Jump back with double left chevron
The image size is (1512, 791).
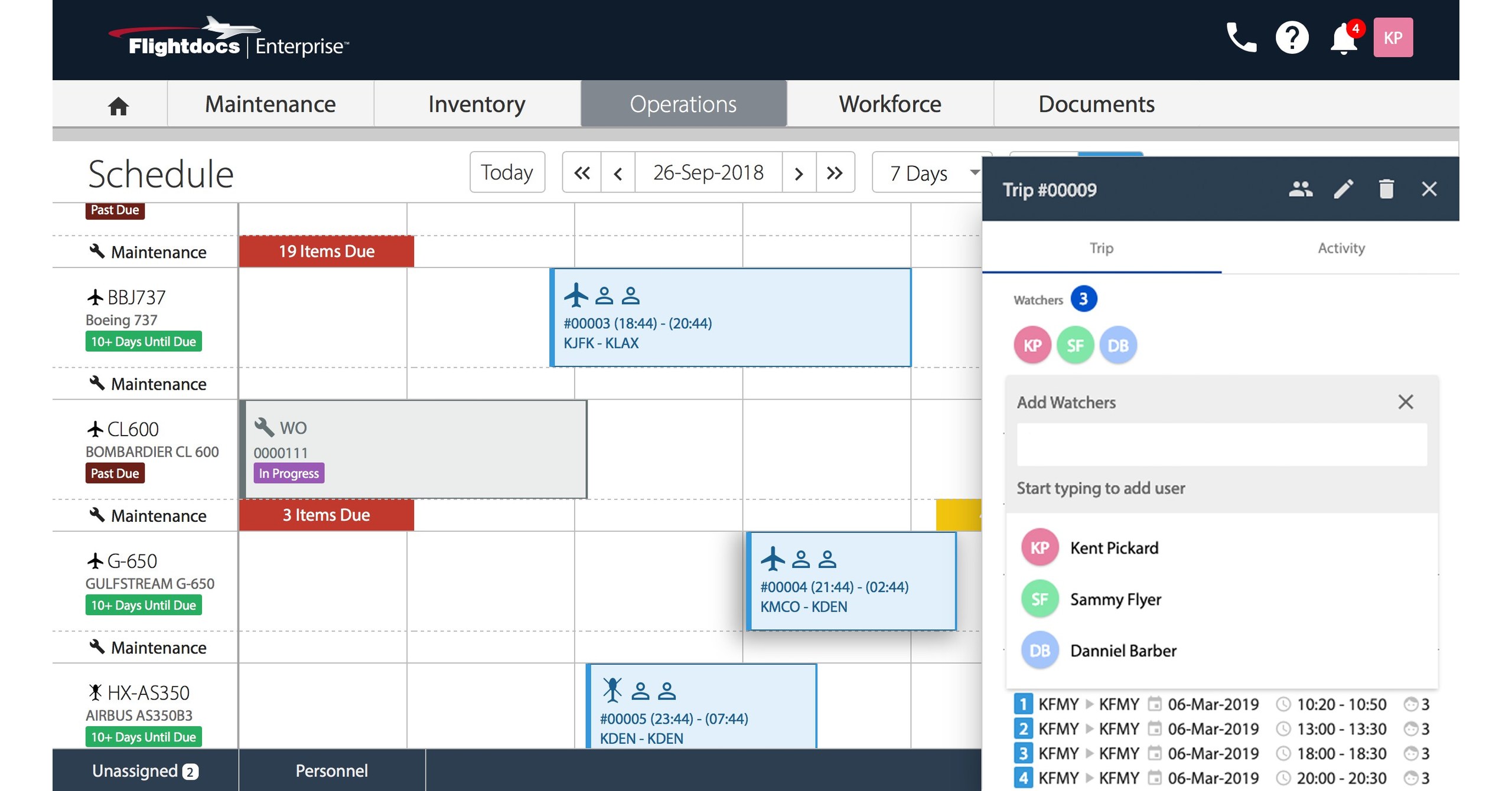(582, 173)
